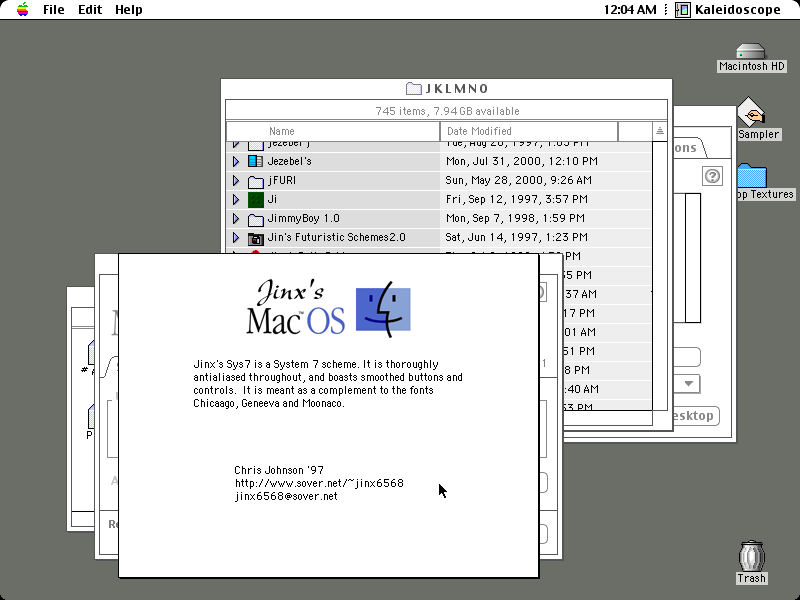Click the http://www.sover.net/~jinx6568 URL
Viewport: 800px width, 600px height.
coord(319,483)
